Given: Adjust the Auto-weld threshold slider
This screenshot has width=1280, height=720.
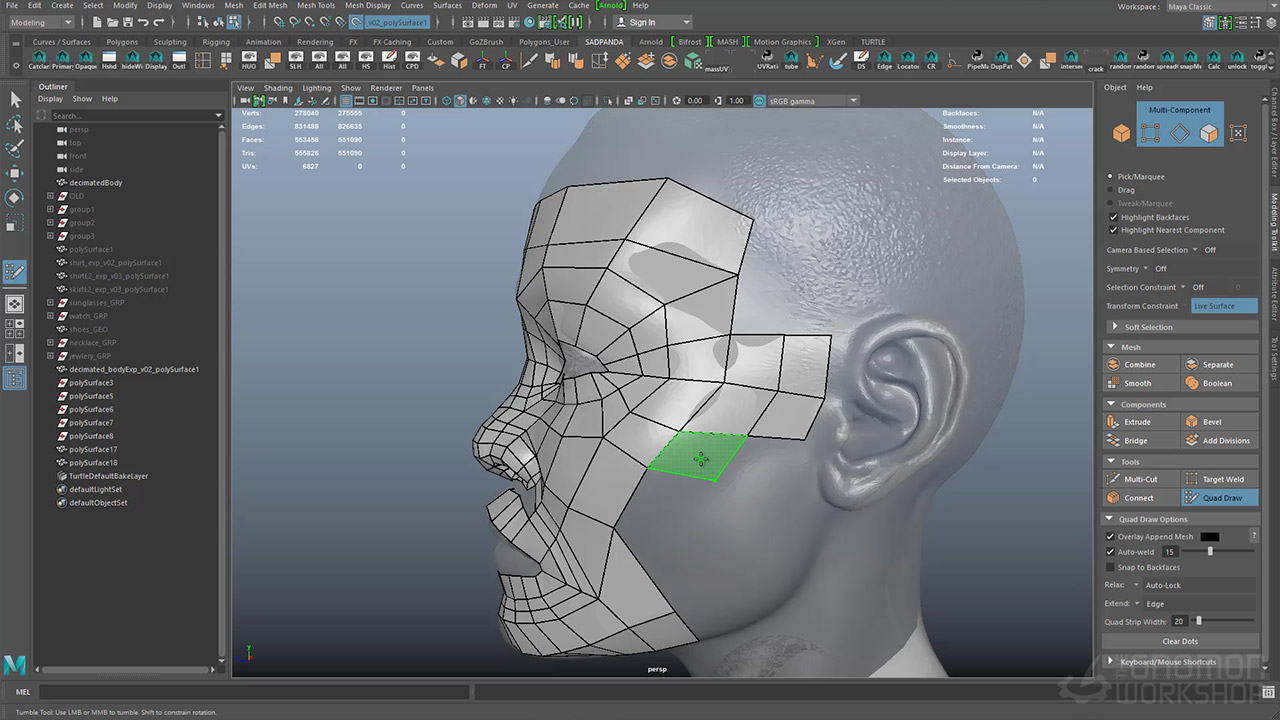Looking at the screenshot, I should pos(1210,552).
